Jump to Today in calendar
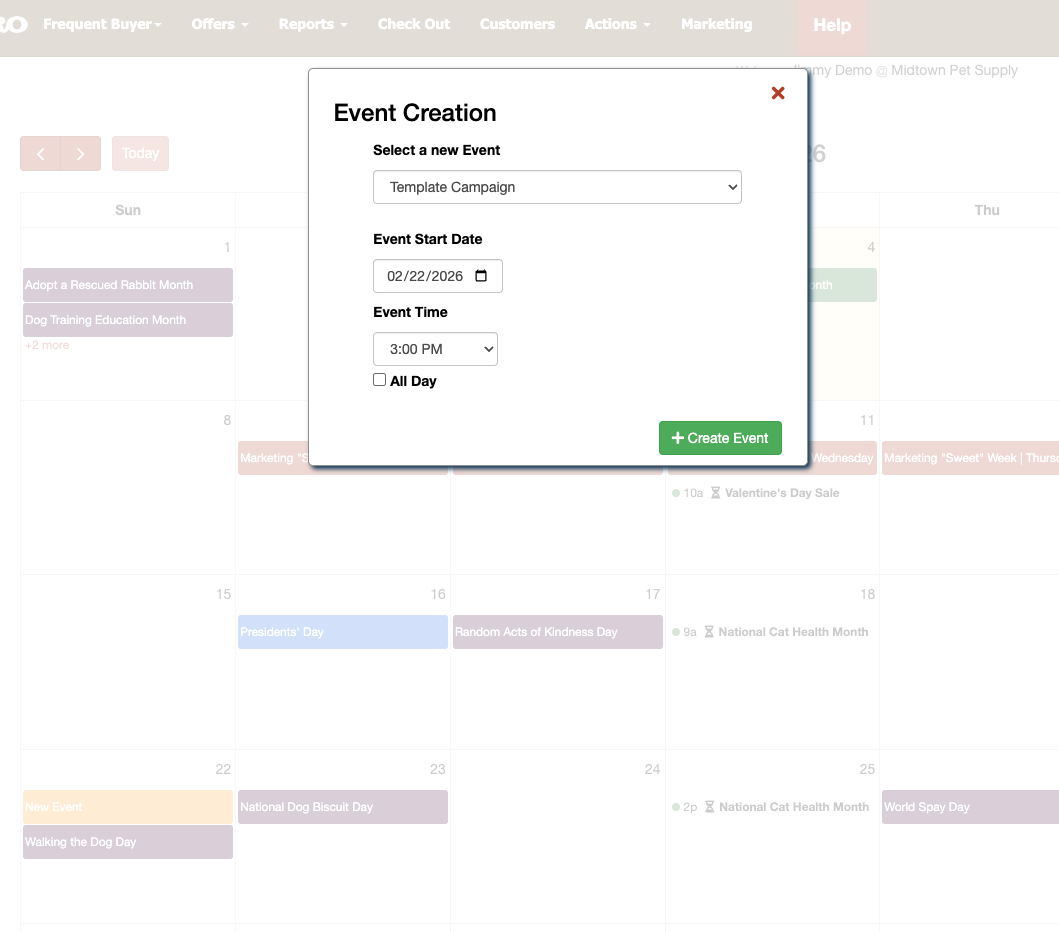The image size is (1059, 932). click(140, 154)
